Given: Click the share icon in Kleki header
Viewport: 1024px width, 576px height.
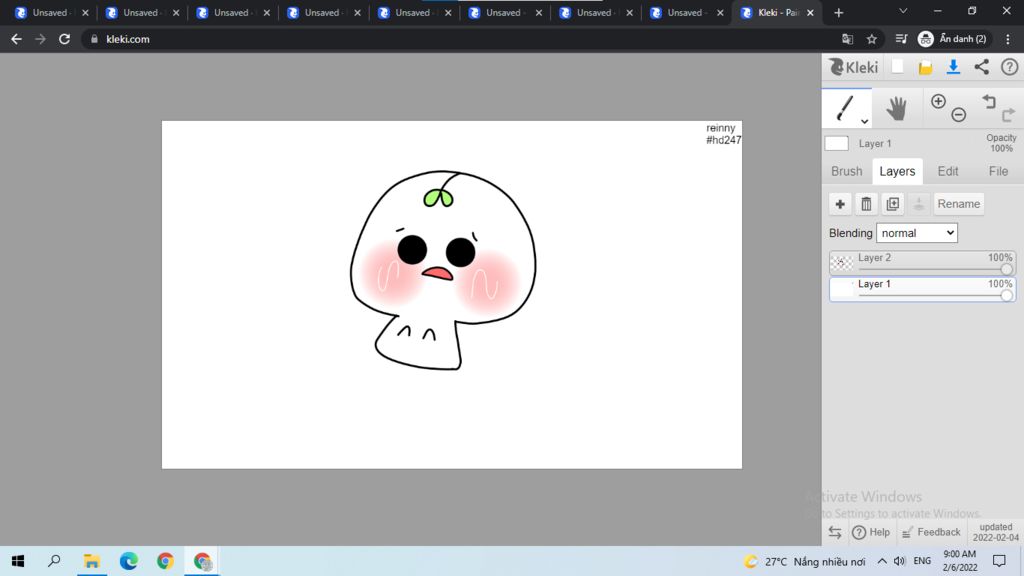Looking at the screenshot, I should (x=981, y=67).
